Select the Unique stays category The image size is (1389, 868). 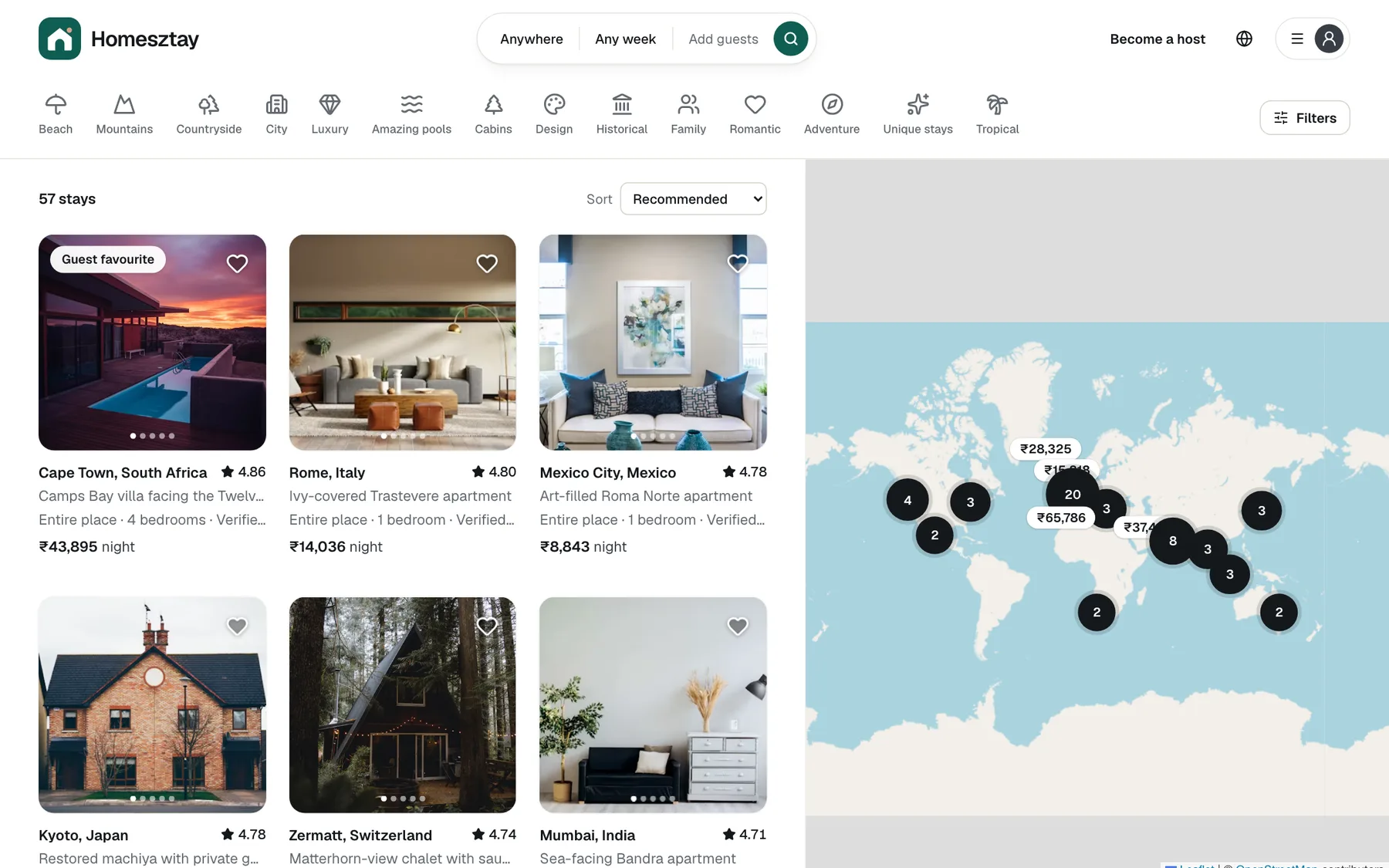click(918, 114)
